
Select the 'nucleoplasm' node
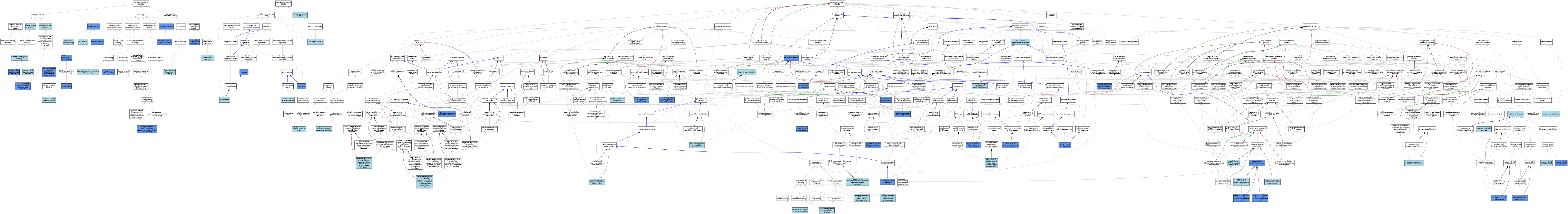coord(225,100)
